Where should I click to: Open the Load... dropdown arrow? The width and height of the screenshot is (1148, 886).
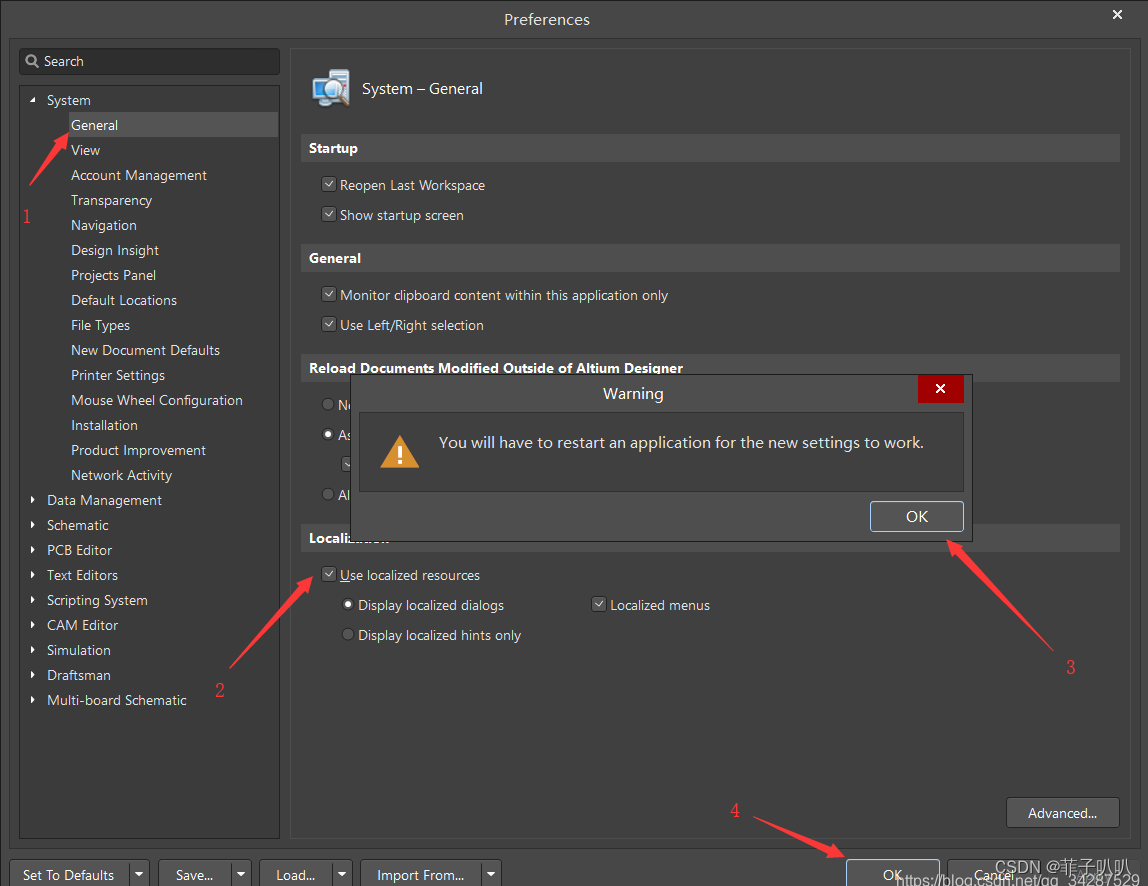(x=342, y=874)
